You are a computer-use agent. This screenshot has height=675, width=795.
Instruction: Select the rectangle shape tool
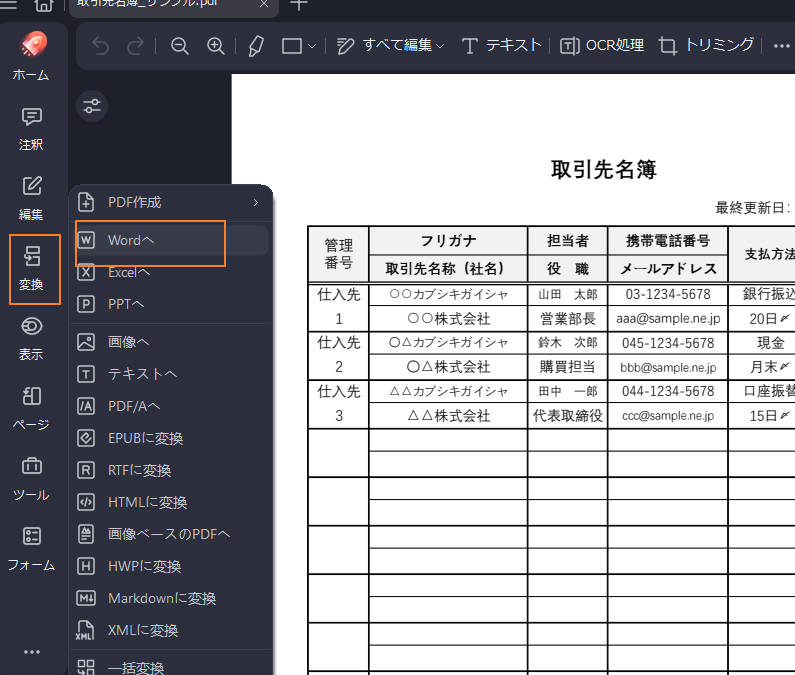292,46
